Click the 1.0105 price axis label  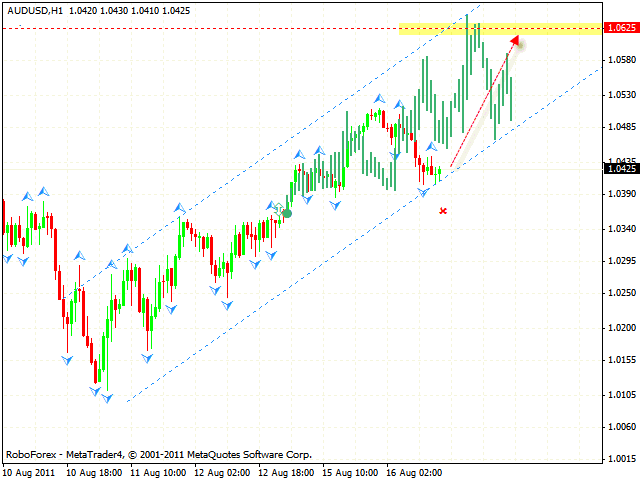click(x=620, y=393)
